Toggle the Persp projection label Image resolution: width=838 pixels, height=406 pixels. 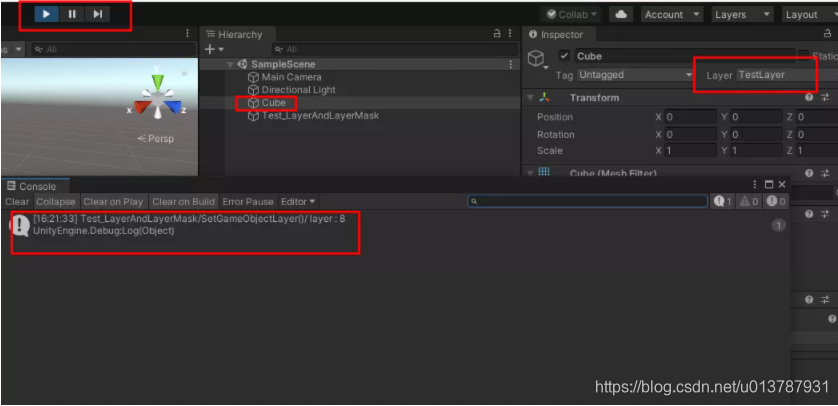tap(156, 138)
